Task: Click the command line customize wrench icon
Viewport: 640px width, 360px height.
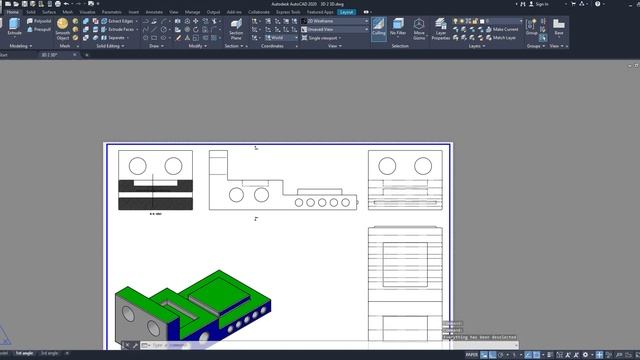Action: [x=135, y=345]
